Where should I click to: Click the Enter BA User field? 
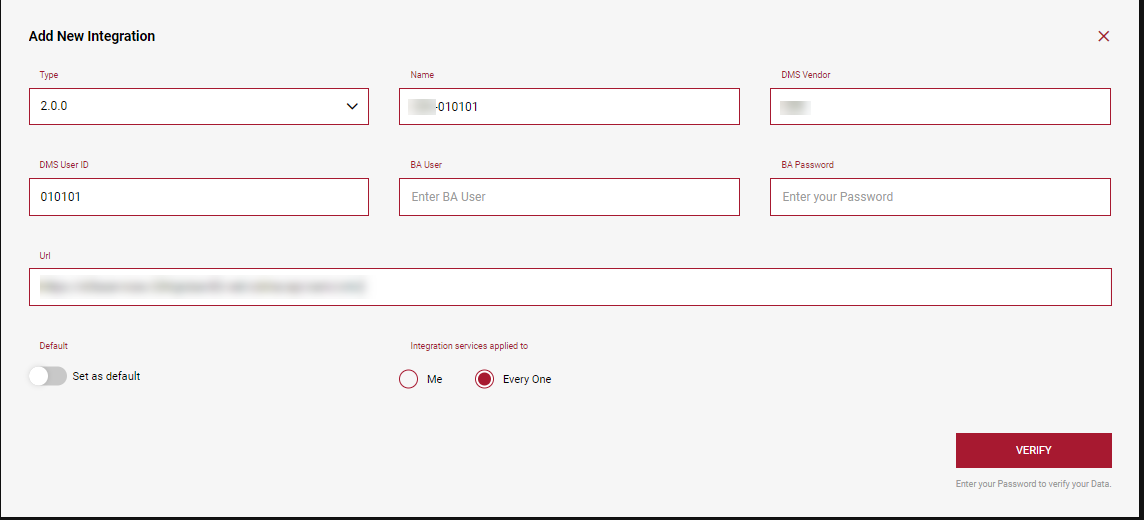pyautogui.click(x=569, y=197)
